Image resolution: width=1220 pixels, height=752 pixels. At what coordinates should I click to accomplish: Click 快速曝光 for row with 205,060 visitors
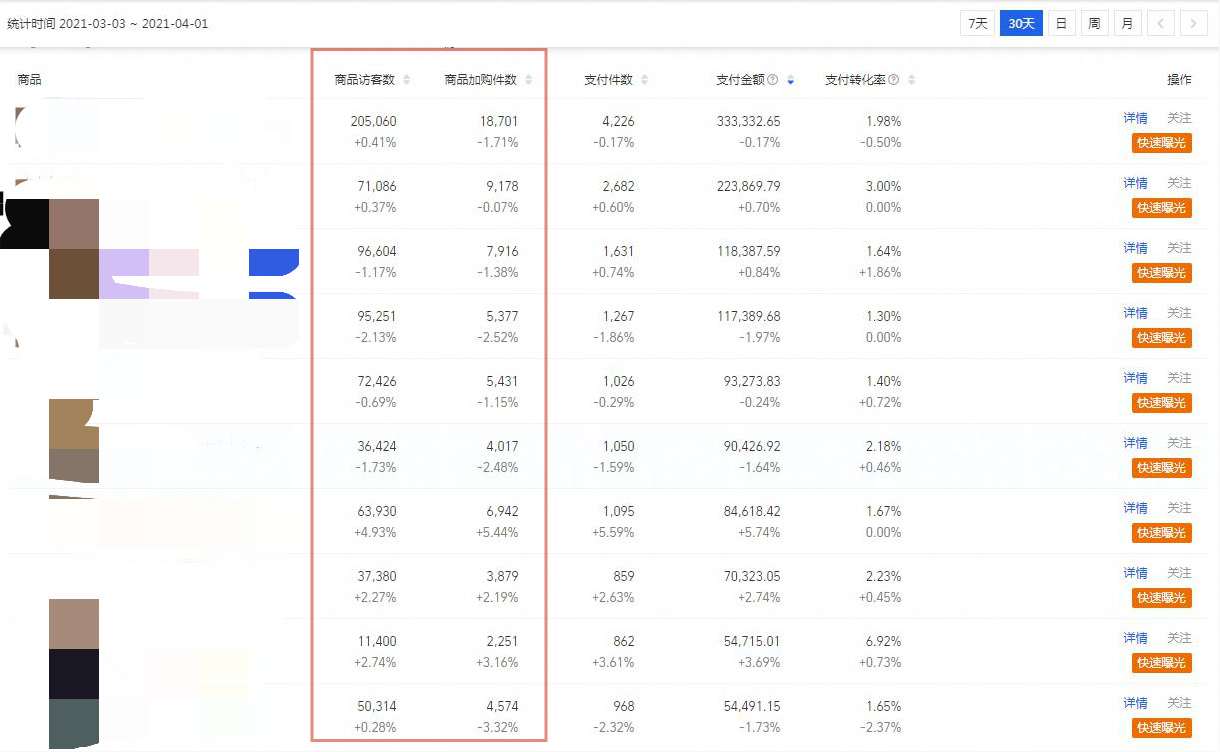click(x=1162, y=143)
